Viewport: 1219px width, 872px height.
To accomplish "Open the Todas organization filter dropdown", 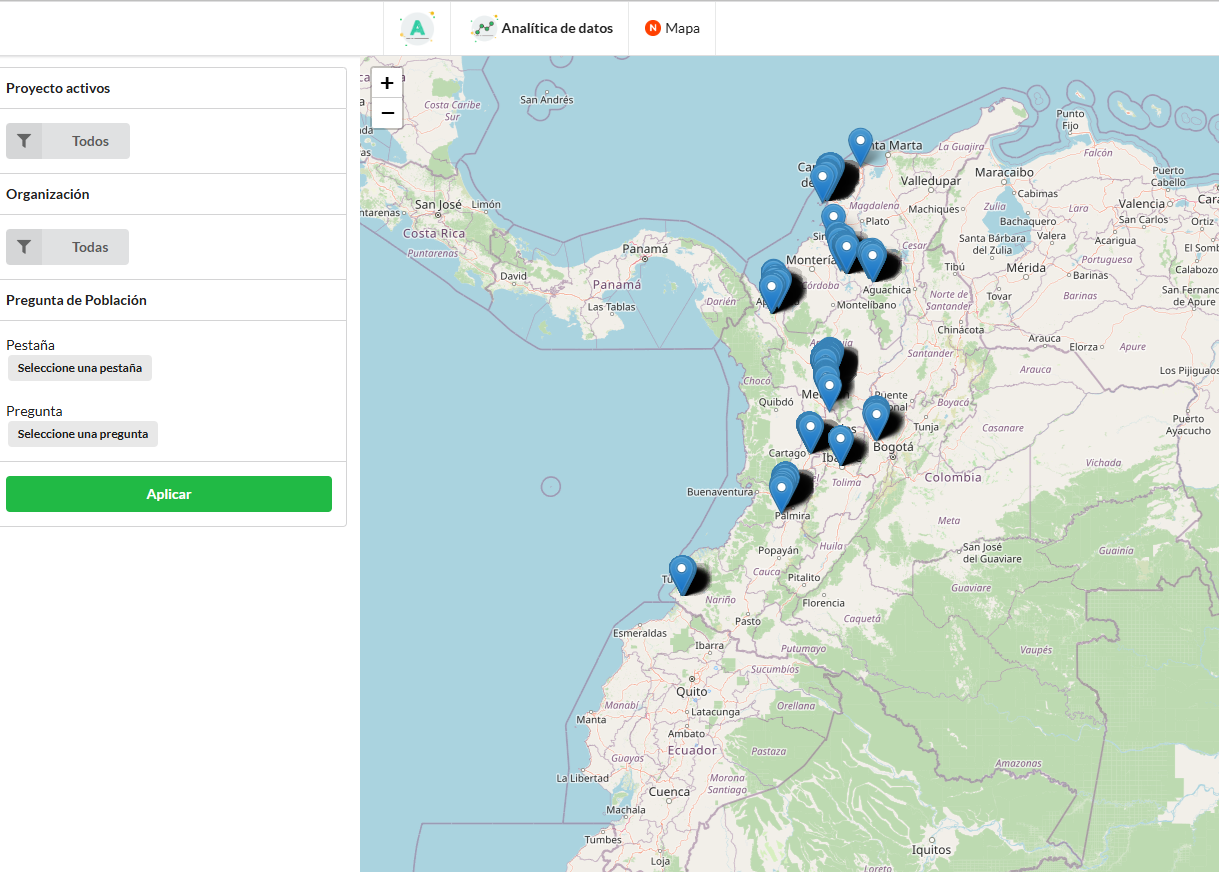I will [x=90, y=247].
